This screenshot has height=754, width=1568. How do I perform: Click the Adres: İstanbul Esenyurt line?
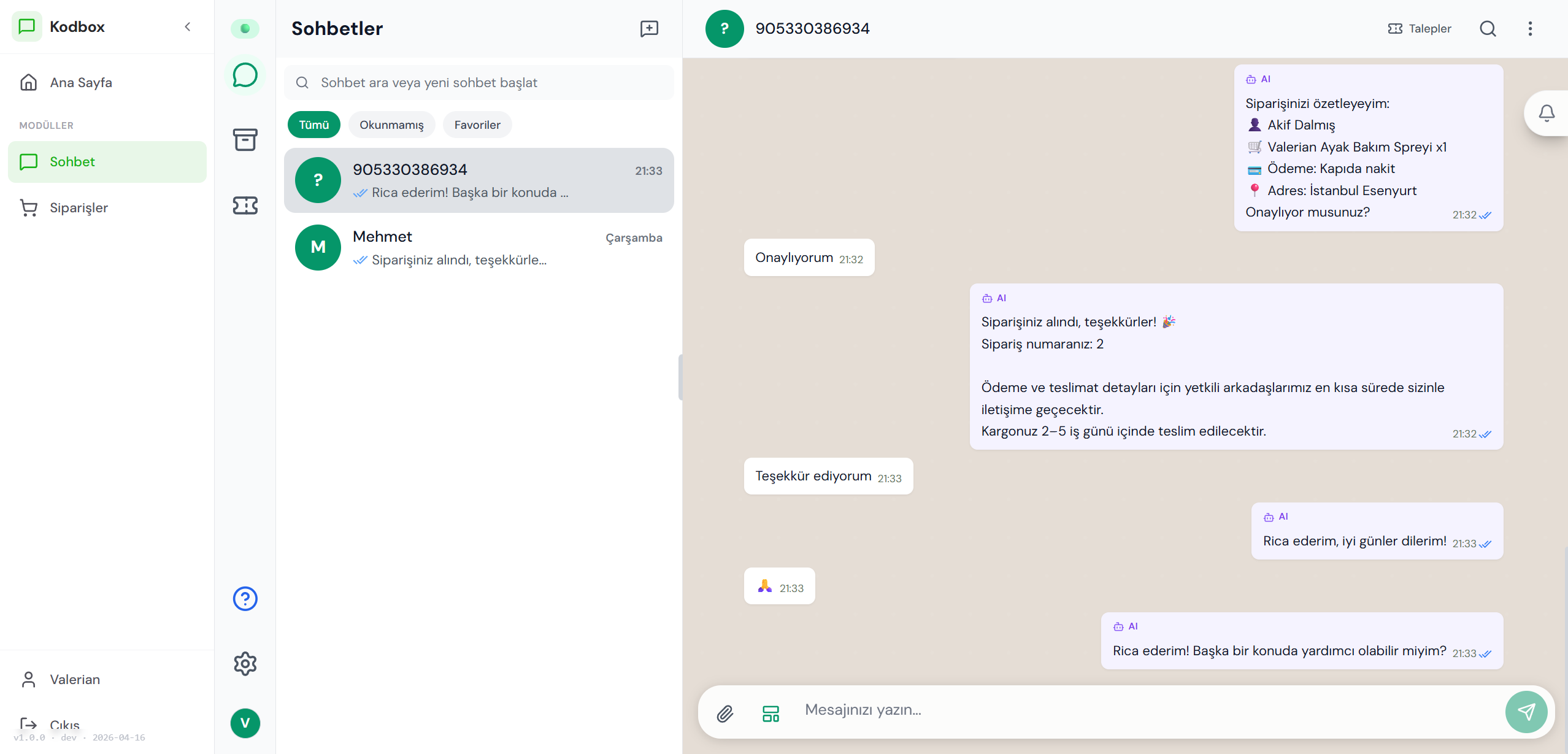[x=1332, y=191]
